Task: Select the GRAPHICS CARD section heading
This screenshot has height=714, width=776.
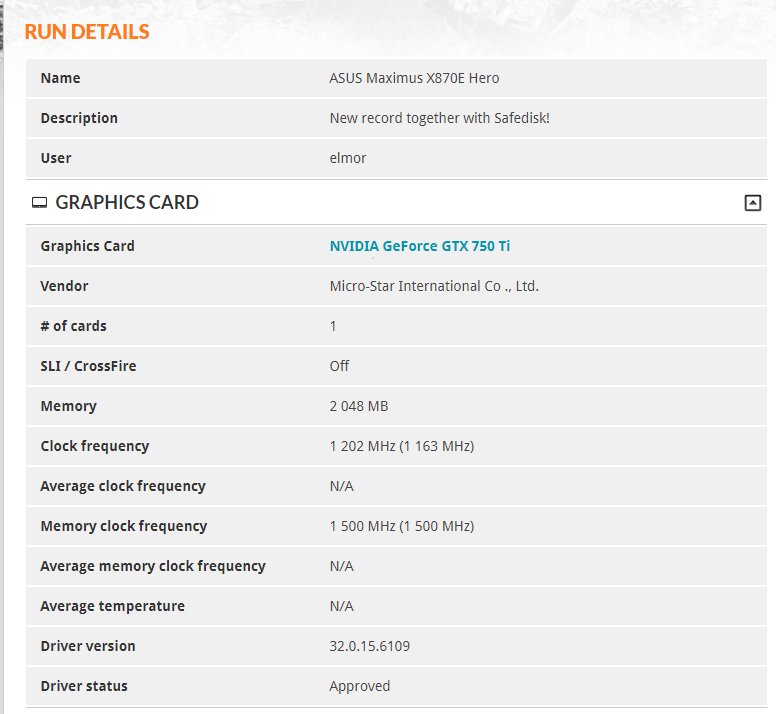Action: 127,202
